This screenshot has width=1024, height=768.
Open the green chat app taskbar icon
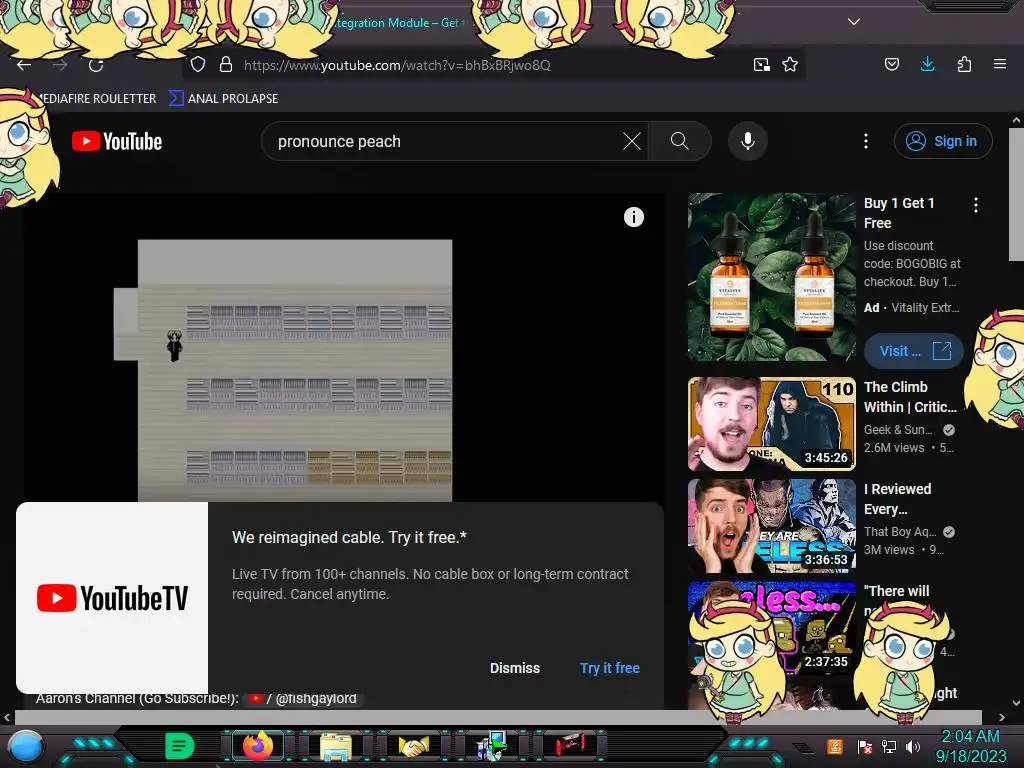tap(179, 746)
